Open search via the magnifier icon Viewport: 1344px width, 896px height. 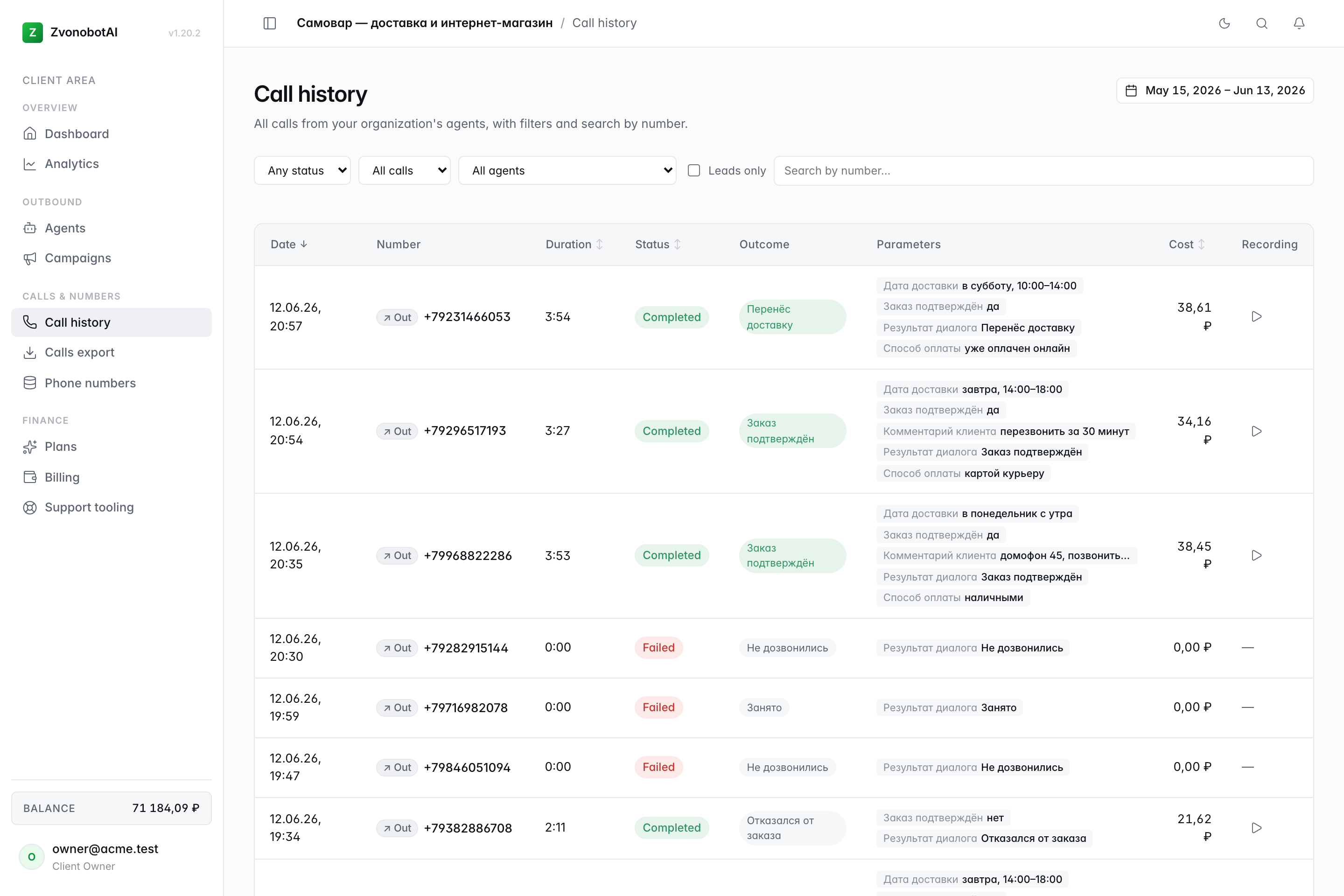1262,23
